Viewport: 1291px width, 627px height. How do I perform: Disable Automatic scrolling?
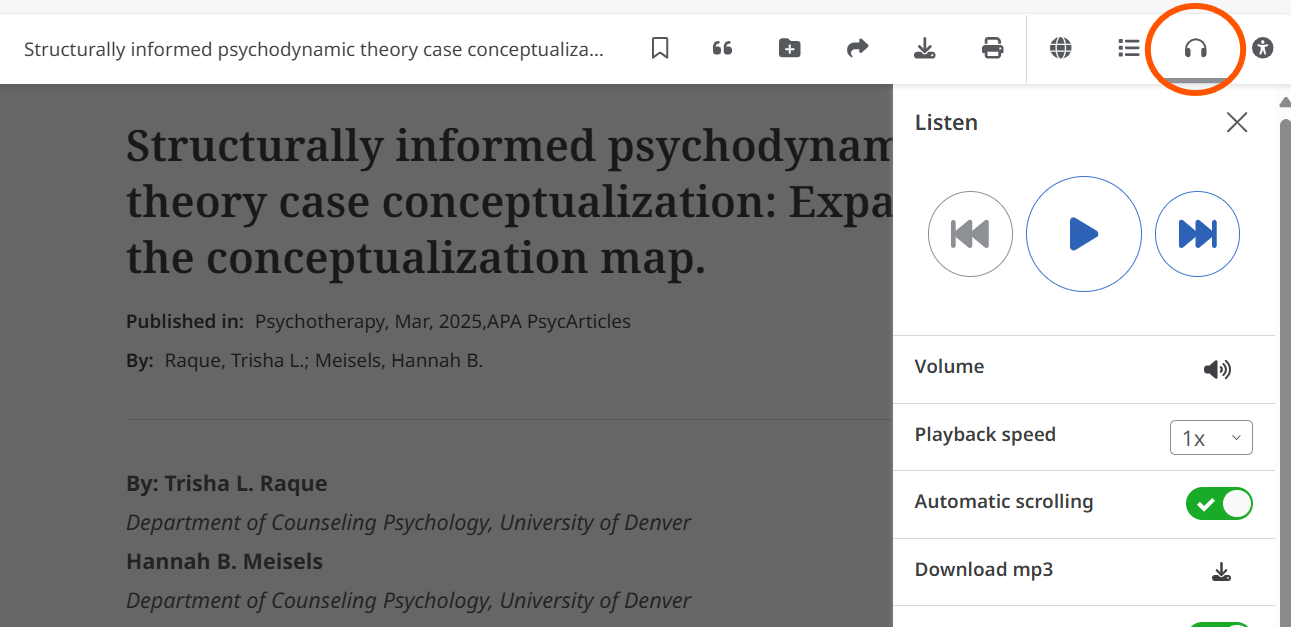(x=1219, y=503)
